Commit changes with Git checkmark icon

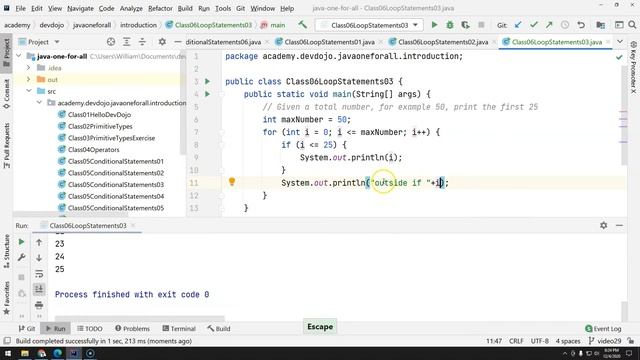tap(533, 25)
